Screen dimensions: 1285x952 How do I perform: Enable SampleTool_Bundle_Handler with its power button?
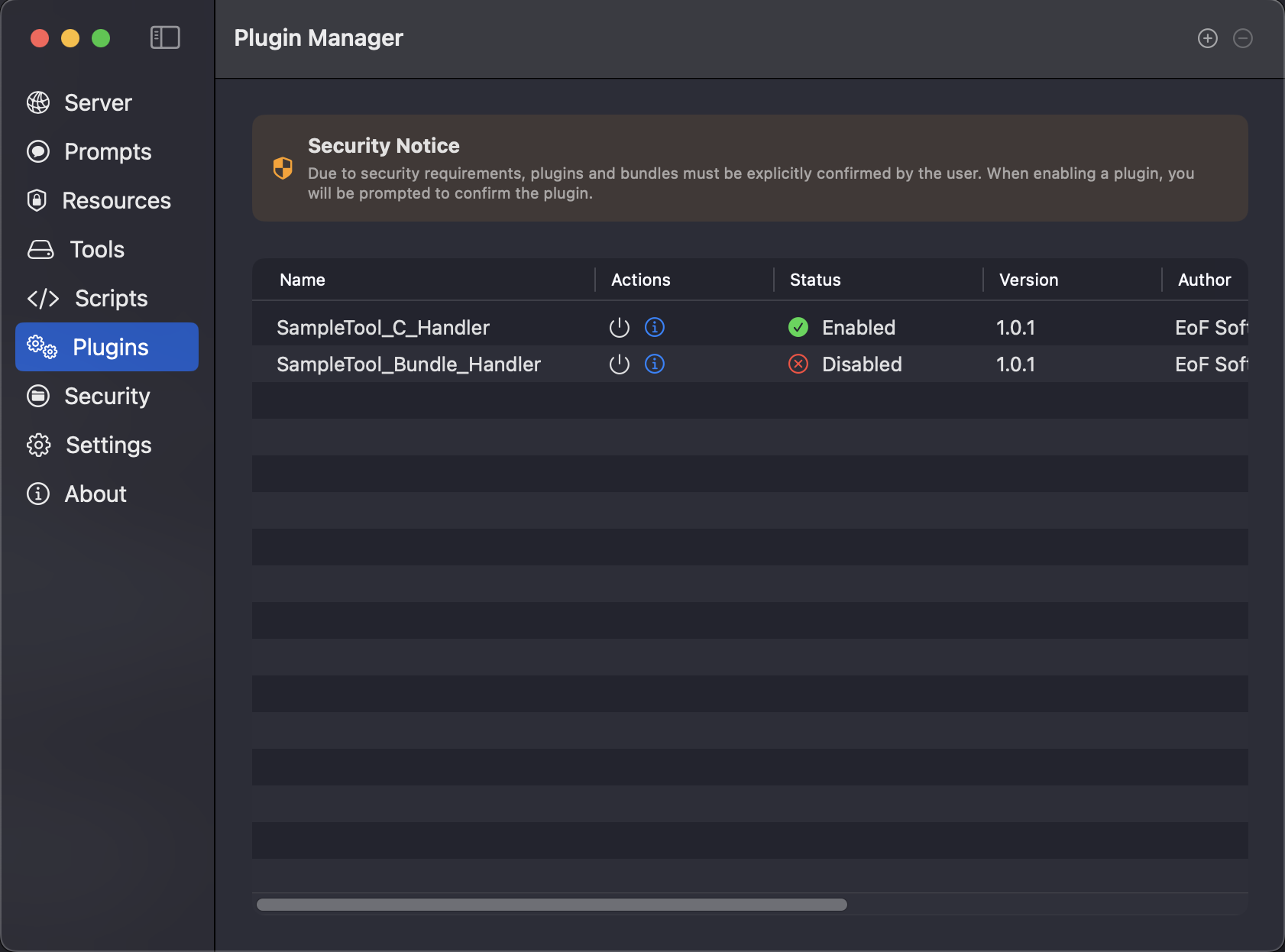point(619,364)
